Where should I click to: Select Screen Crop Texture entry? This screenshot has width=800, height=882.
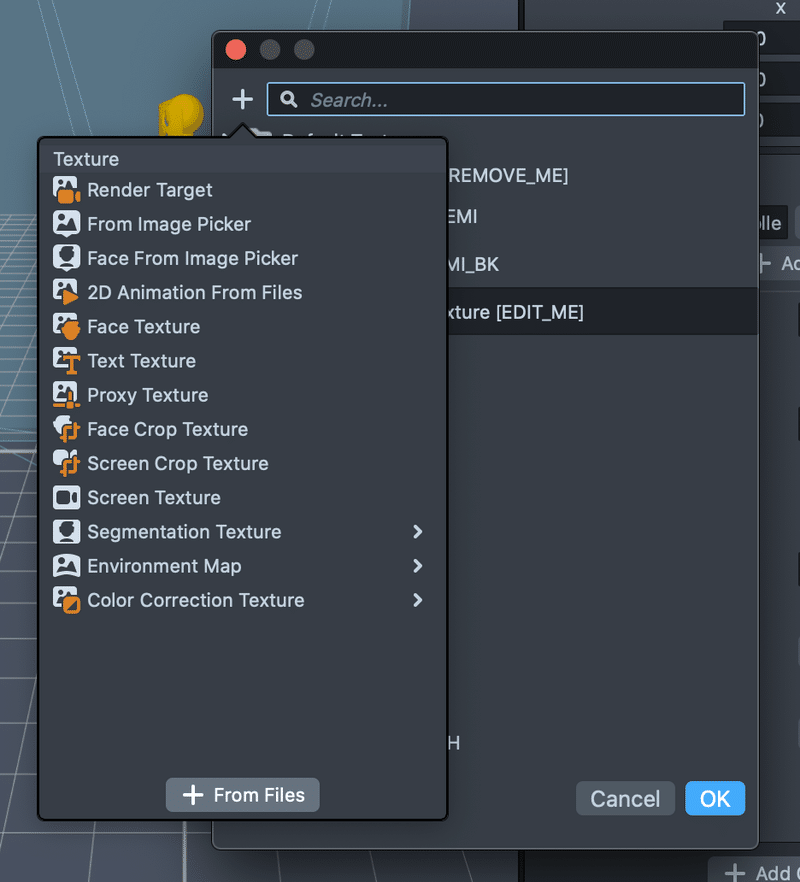(242, 464)
